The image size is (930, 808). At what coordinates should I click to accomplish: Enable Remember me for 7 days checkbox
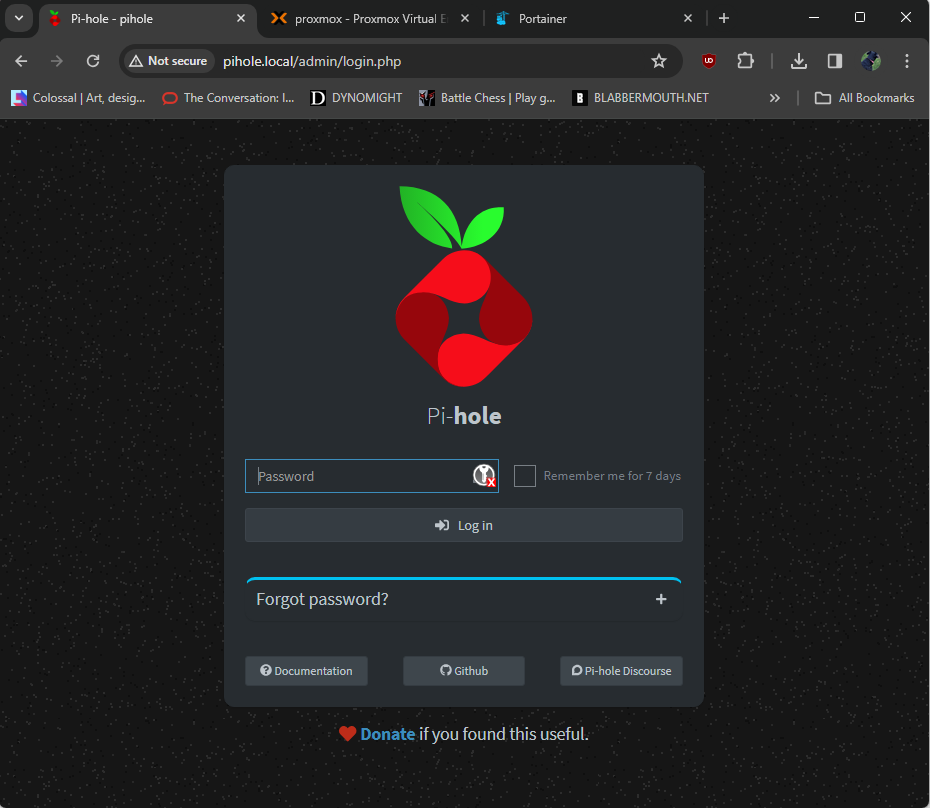click(x=525, y=476)
